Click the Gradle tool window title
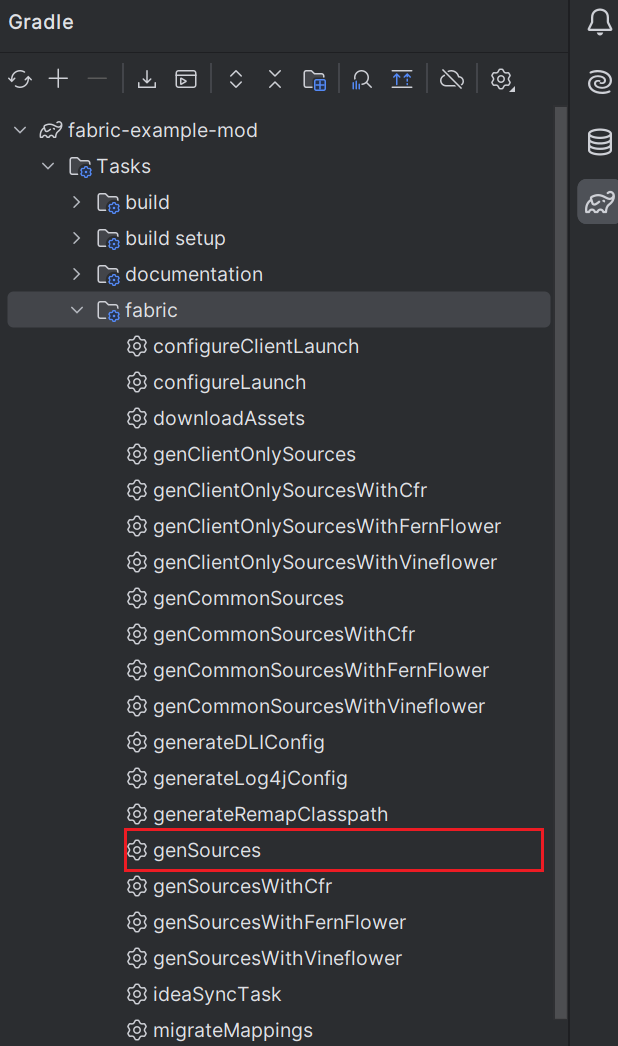Screen dimensions: 618x1046 41,22
